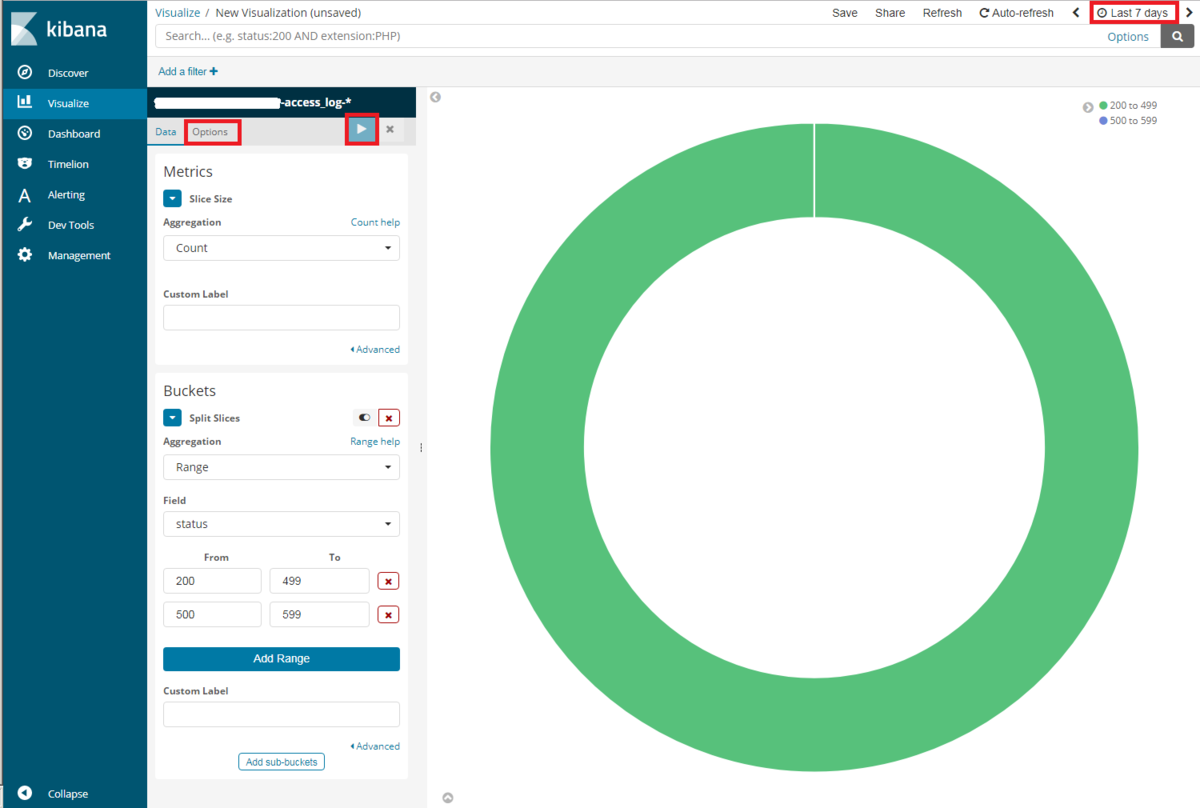Delete the 200 to 499 range
This screenshot has width=1200, height=808.
pos(388,581)
